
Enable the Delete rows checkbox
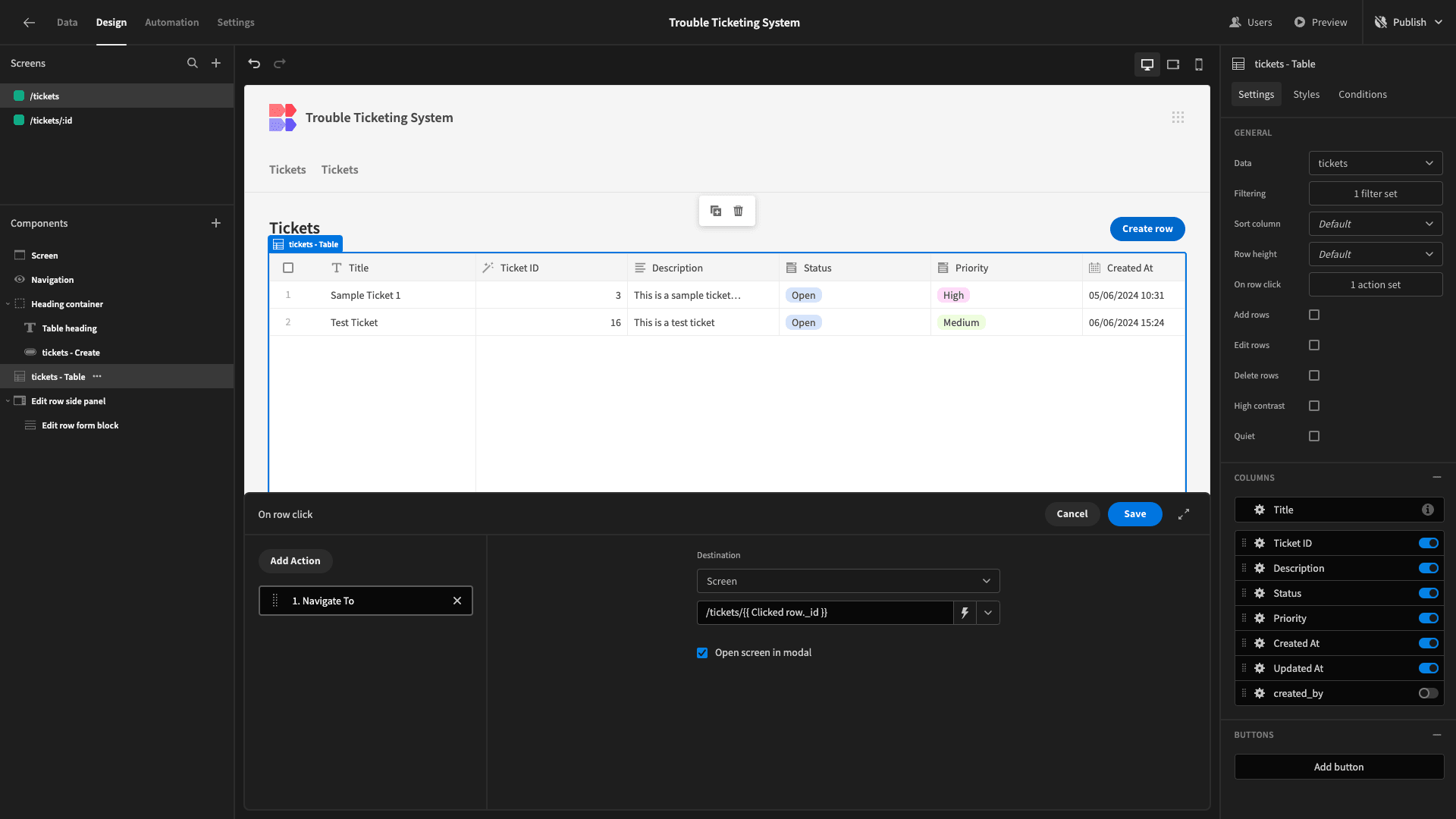(x=1314, y=375)
